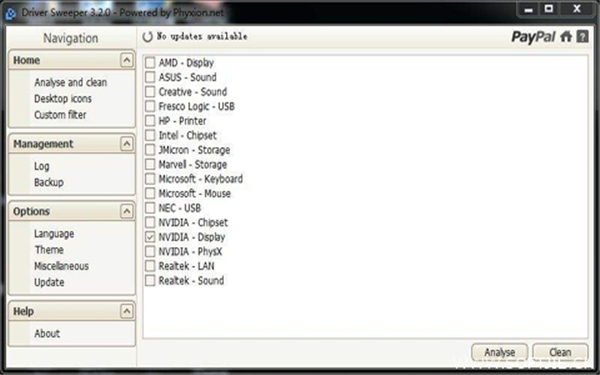Open the Language options
The height and width of the screenshot is (375, 600).
pyautogui.click(x=54, y=234)
